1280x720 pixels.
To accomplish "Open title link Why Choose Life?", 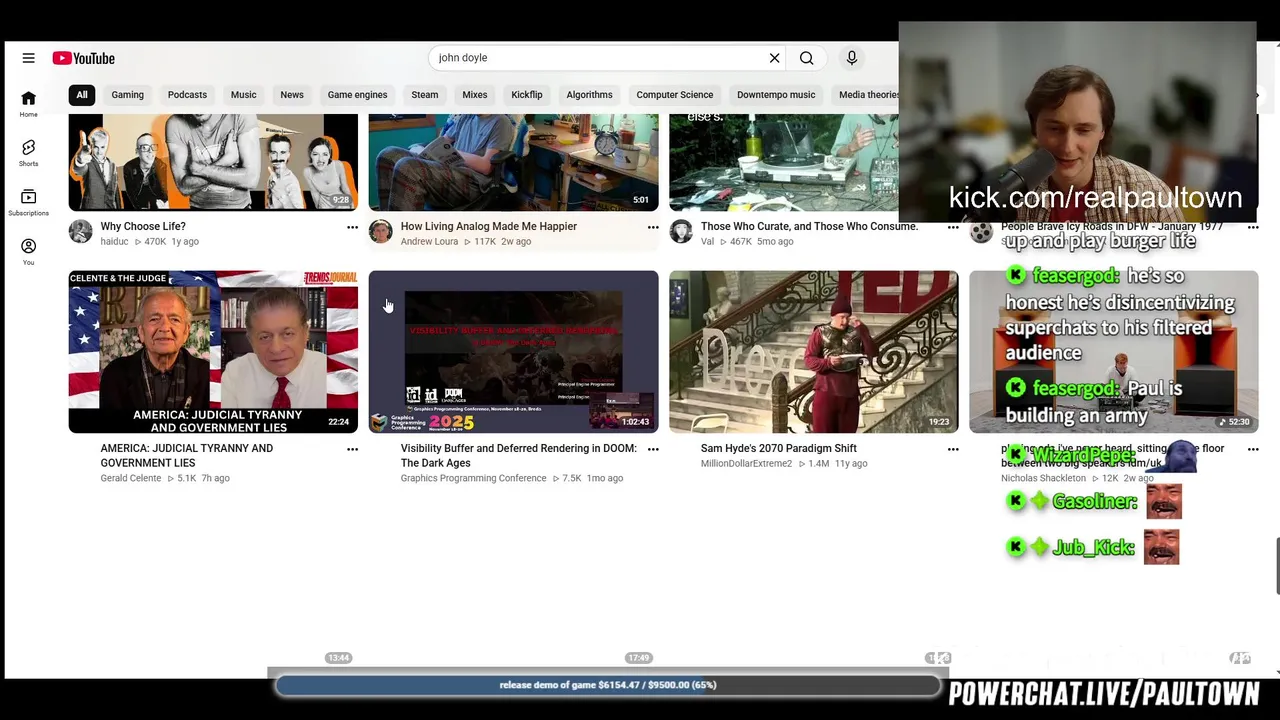I will (x=143, y=227).
